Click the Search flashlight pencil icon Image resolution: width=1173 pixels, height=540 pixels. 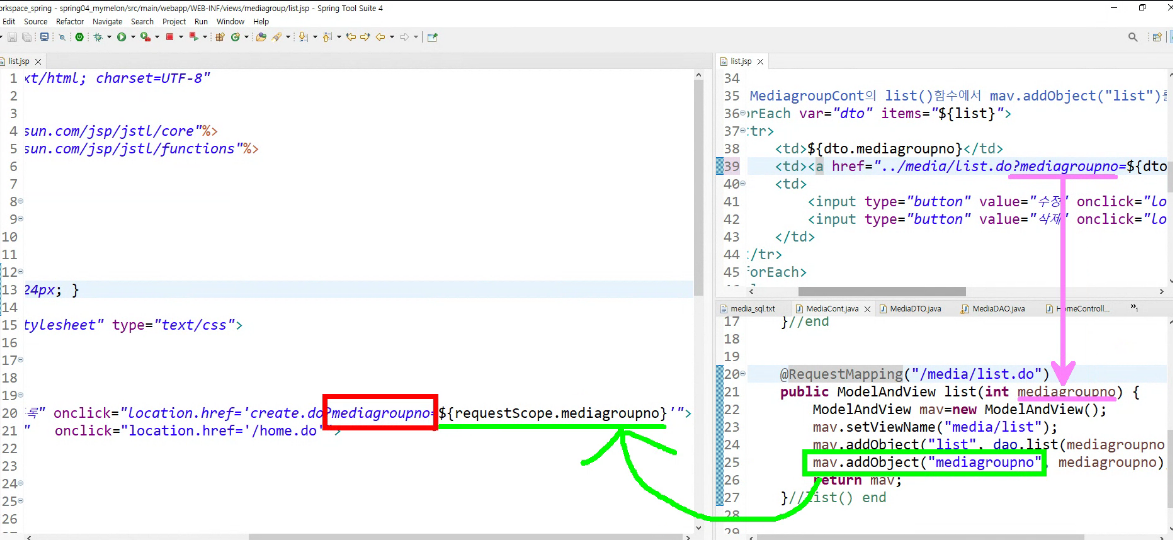[x=277, y=37]
